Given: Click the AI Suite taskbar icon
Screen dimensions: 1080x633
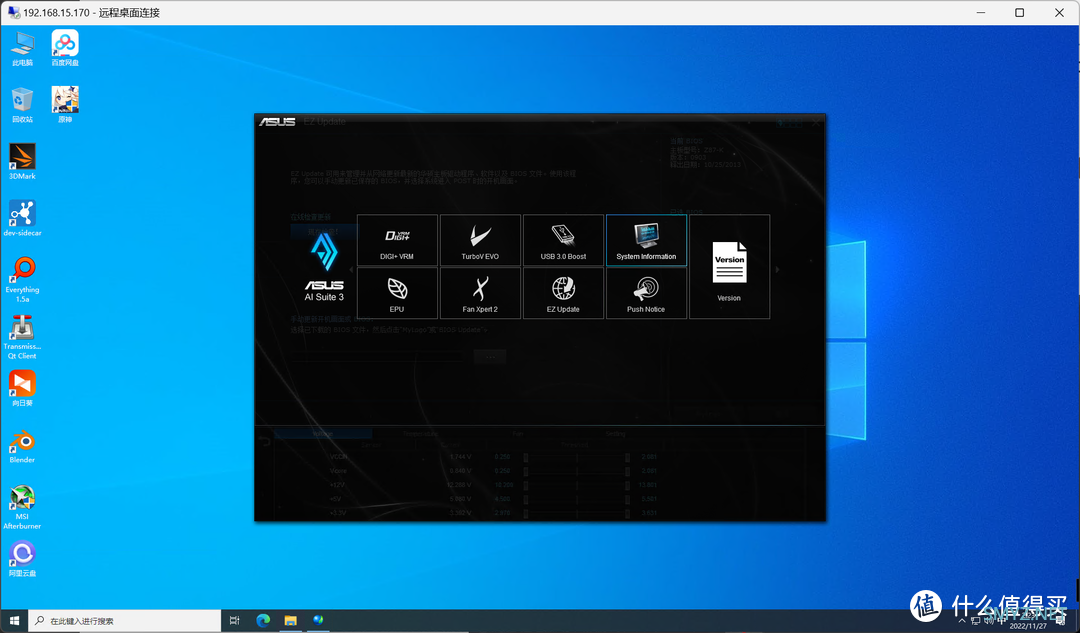Looking at the screenshot, I should pyautogui.click(x=318, y=621).
